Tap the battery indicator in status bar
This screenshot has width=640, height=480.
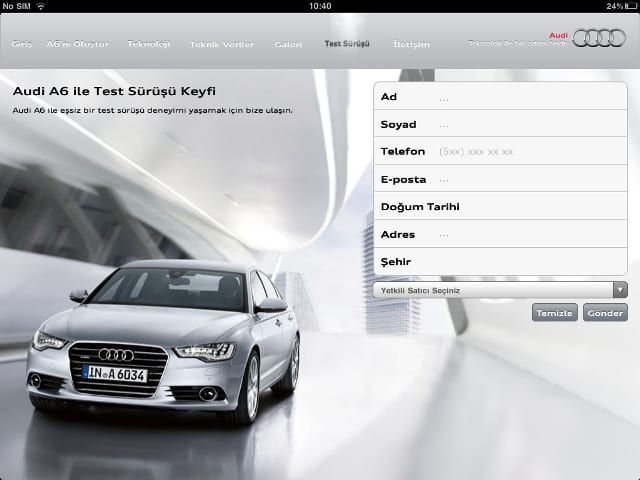[631, 6]
